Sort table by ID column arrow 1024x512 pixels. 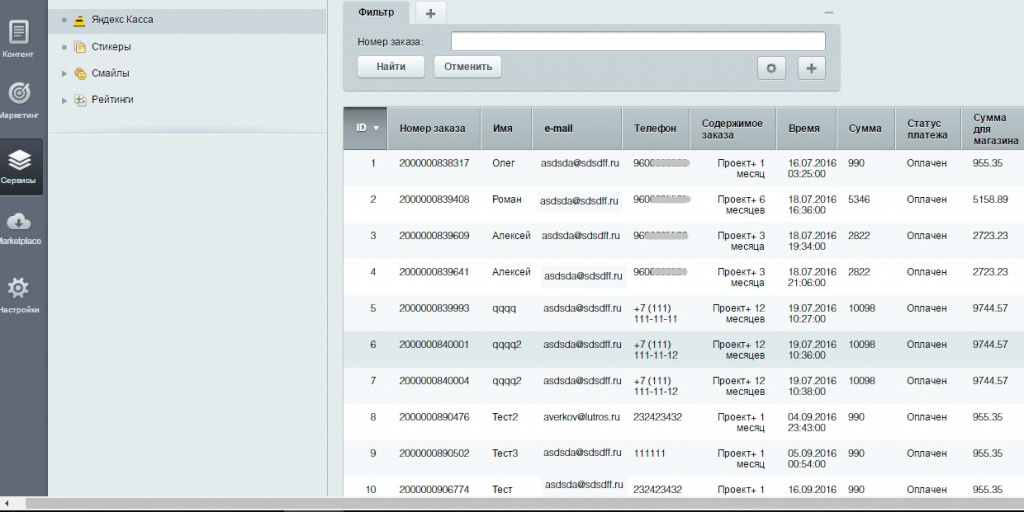(x=376, y=128)
